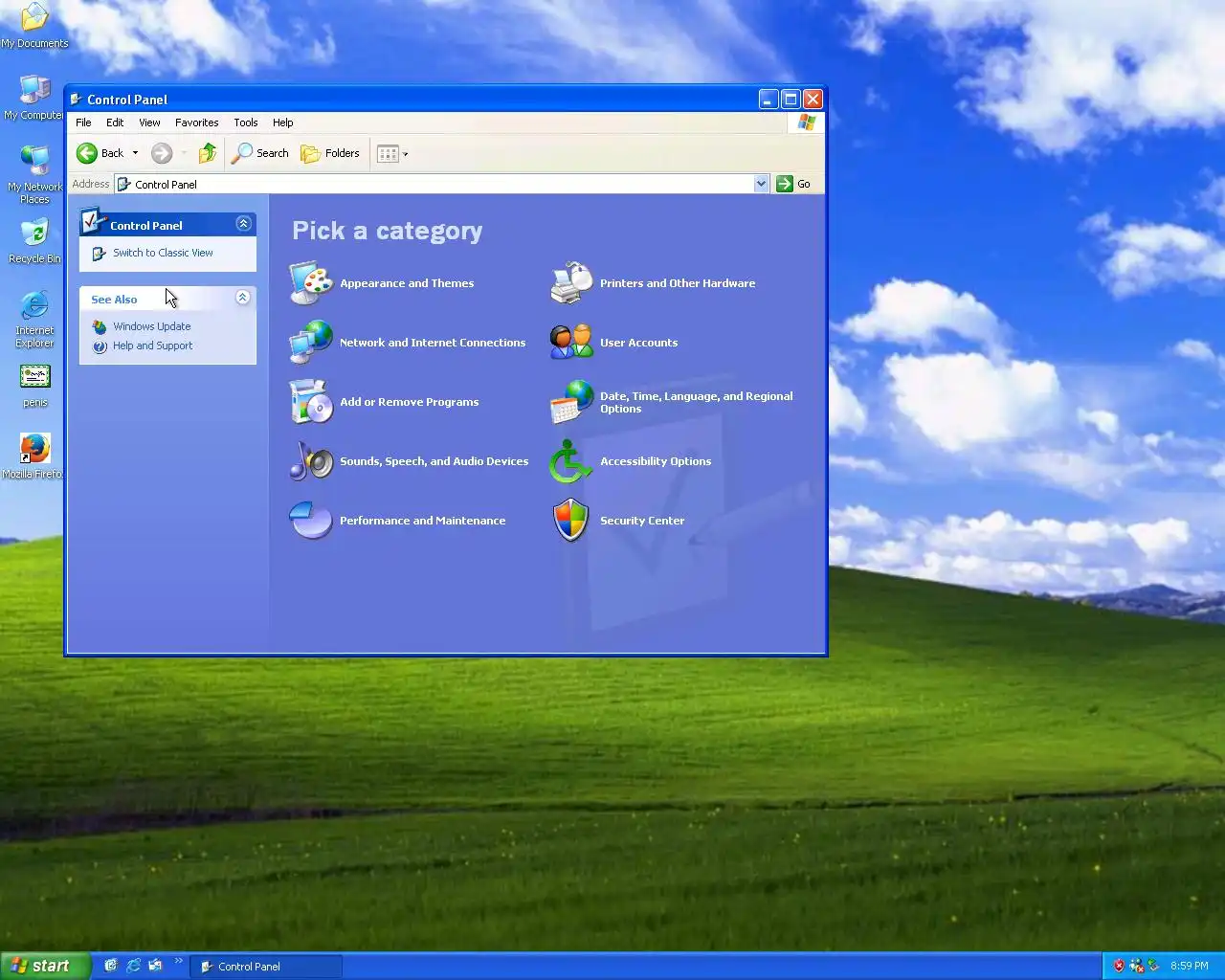
Task: Click the Show Desktop Quick Launch icon
Action: point(111,966)
